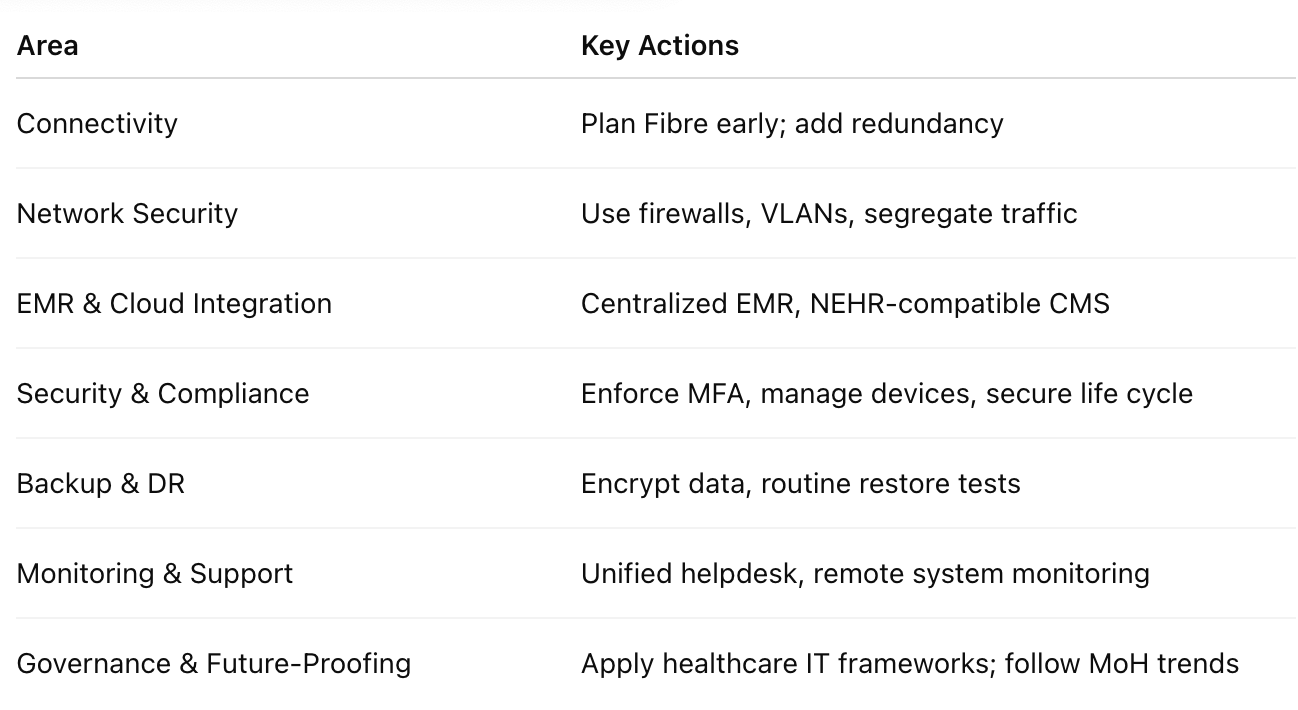Click Use firewalls, VLANs text
The height and width of the screenshot is (710, 1298).
pos(715,214)
